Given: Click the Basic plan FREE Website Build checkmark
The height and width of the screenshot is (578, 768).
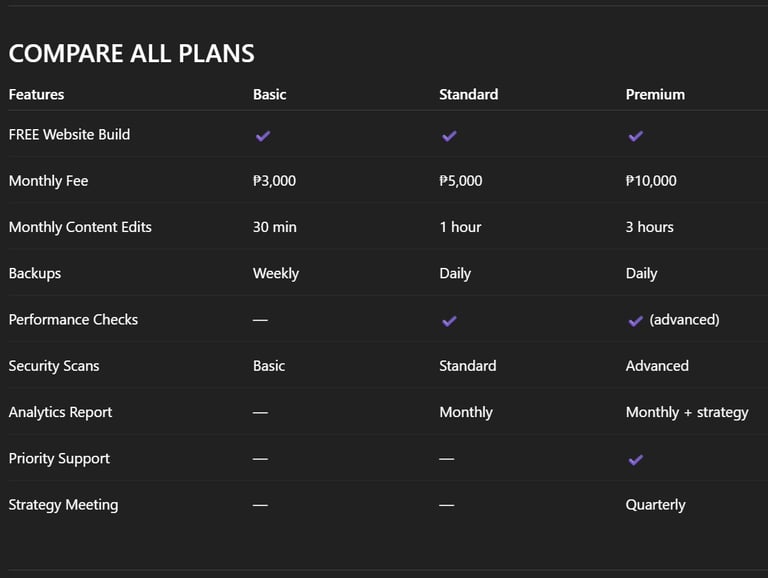Looking at the screenshot, I should pyautogui.click(x=263, y=135).
